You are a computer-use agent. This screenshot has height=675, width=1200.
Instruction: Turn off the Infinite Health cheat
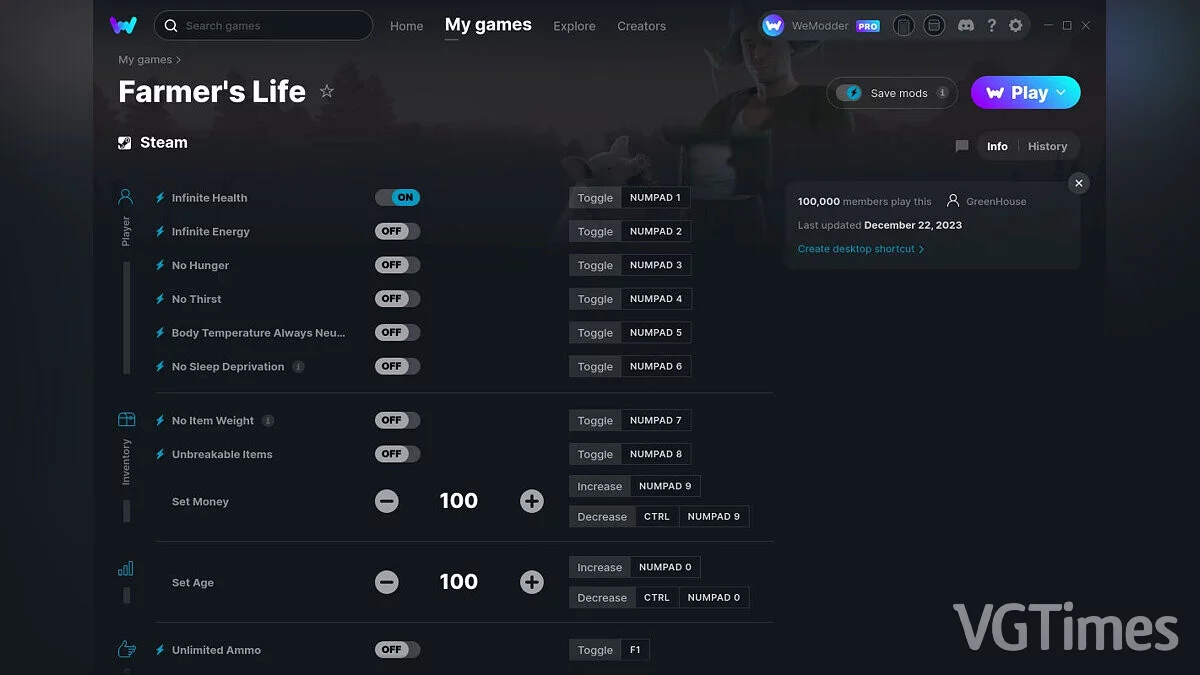tap(398, 197)
